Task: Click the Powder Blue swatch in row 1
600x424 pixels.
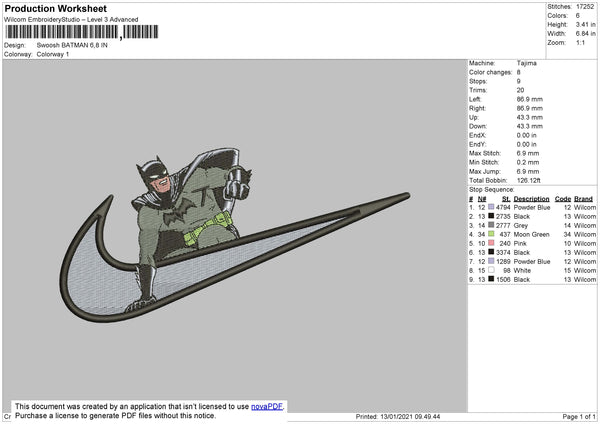Action: coord(491,207)
